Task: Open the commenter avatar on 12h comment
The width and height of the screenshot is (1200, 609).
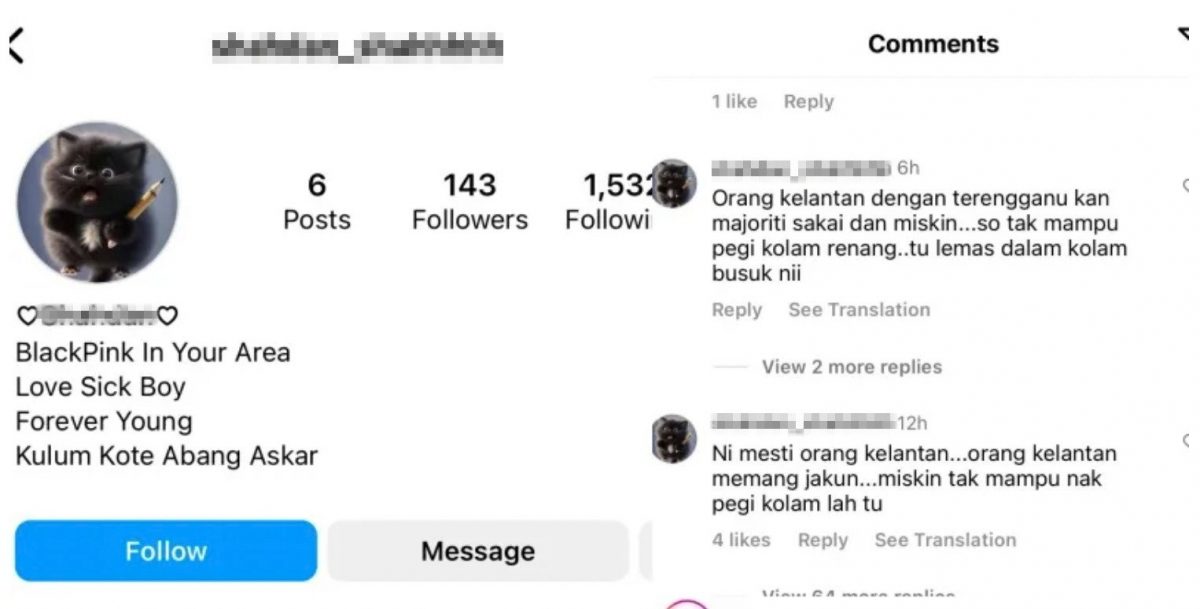Action: point(674,439)
